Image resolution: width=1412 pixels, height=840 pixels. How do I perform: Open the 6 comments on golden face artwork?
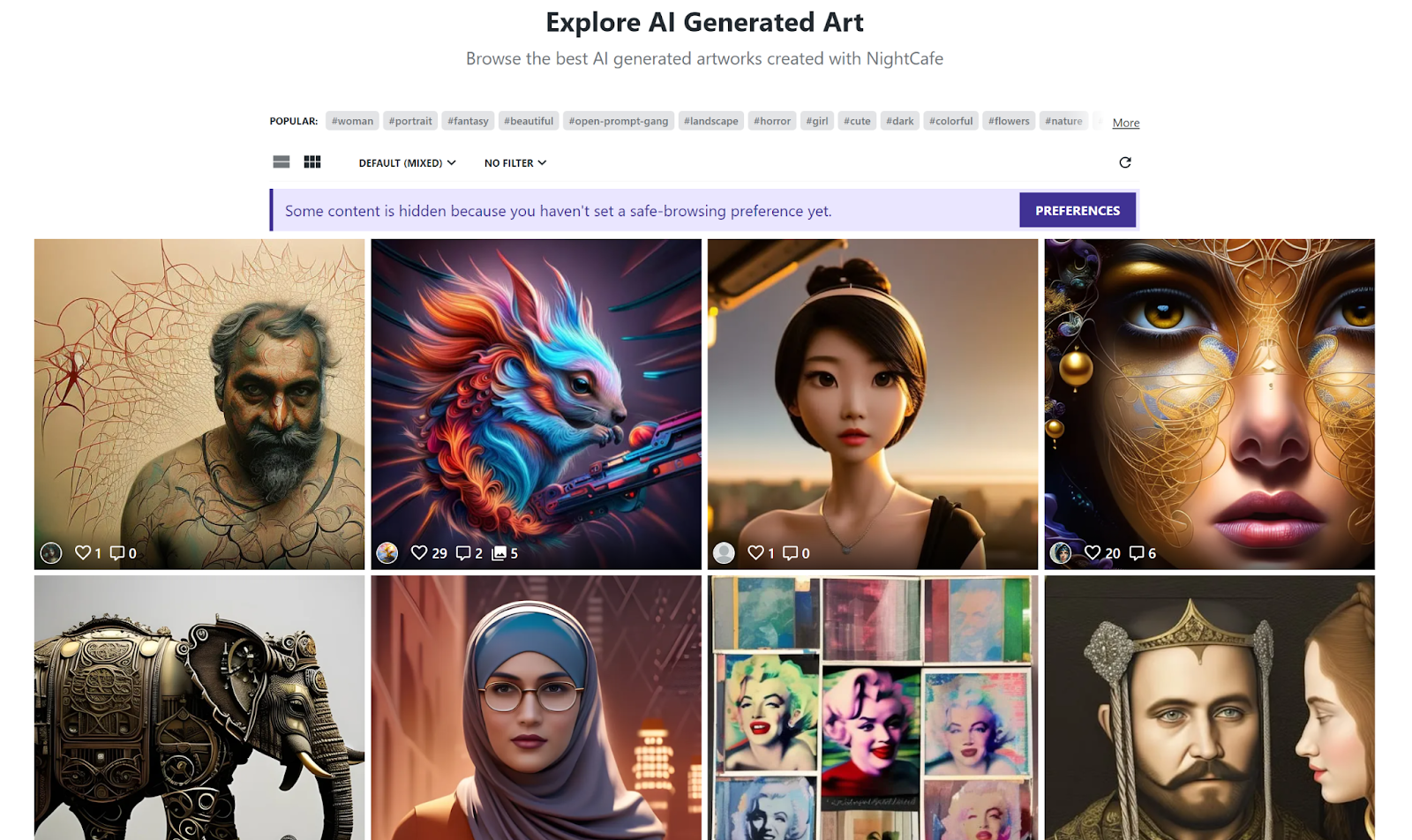(x=1137, y=553)
